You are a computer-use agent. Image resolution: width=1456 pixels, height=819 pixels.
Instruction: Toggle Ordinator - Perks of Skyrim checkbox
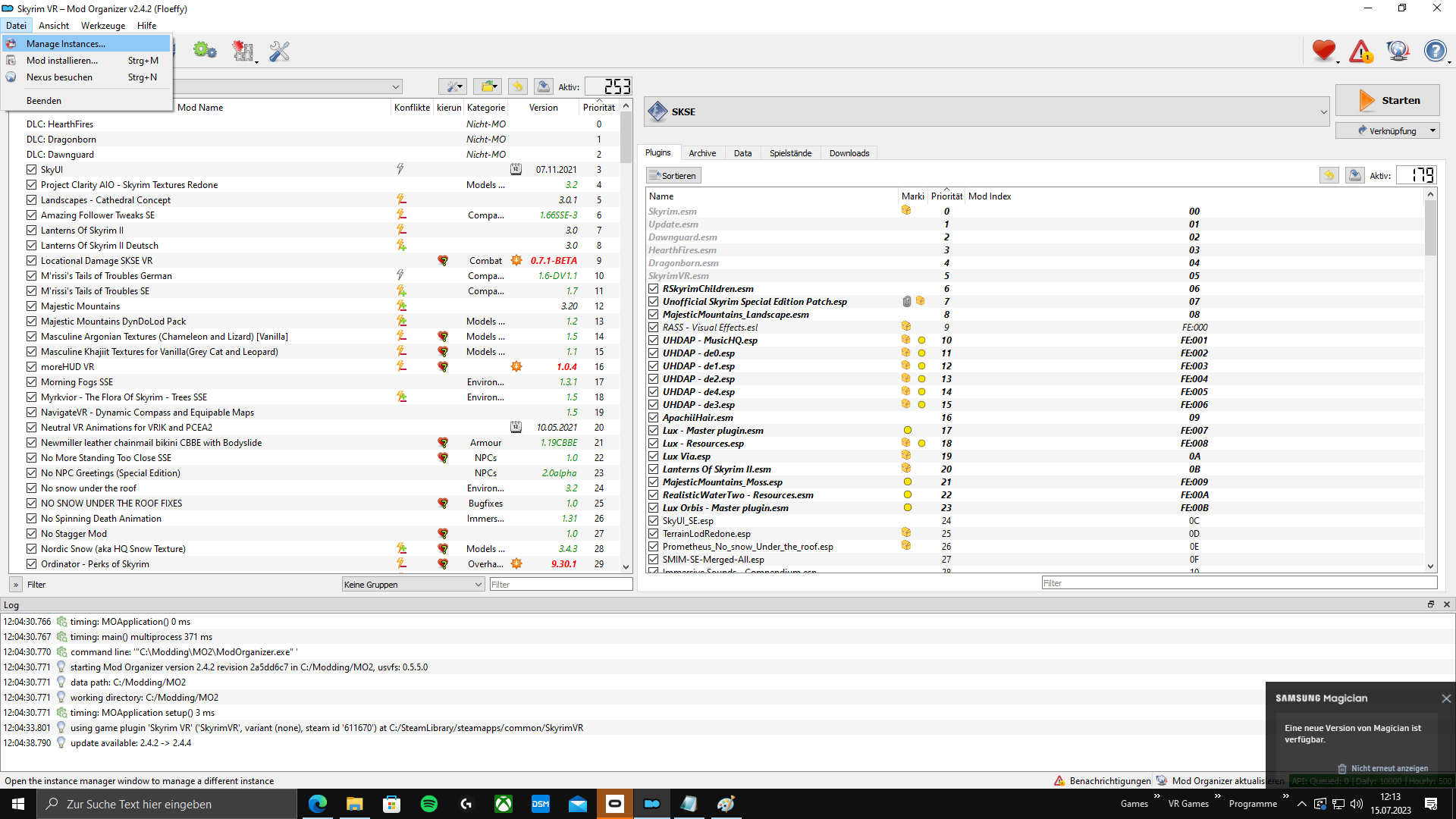(32, 564)
